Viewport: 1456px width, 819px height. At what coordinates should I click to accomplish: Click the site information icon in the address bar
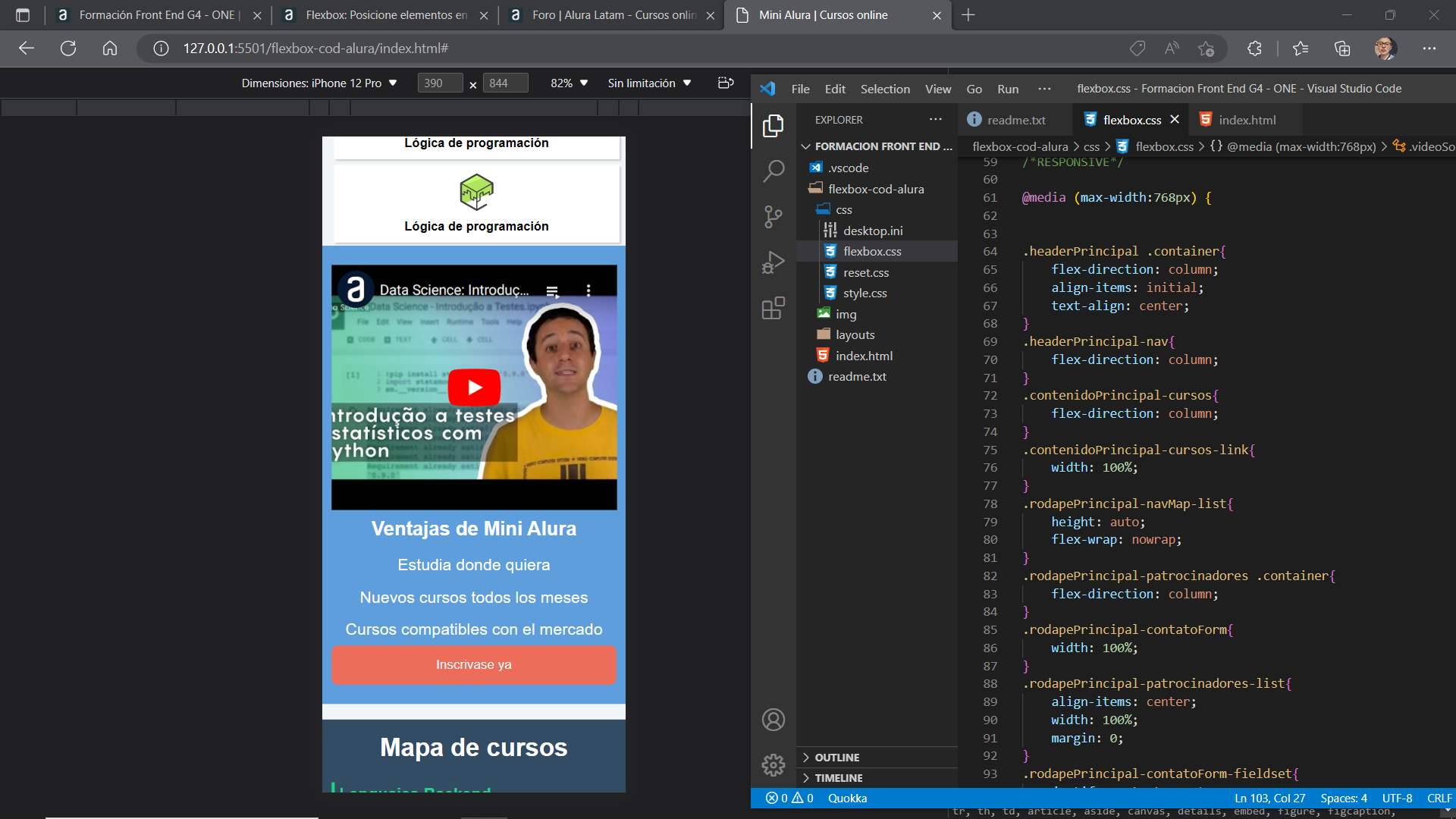(x=161, y=49)
